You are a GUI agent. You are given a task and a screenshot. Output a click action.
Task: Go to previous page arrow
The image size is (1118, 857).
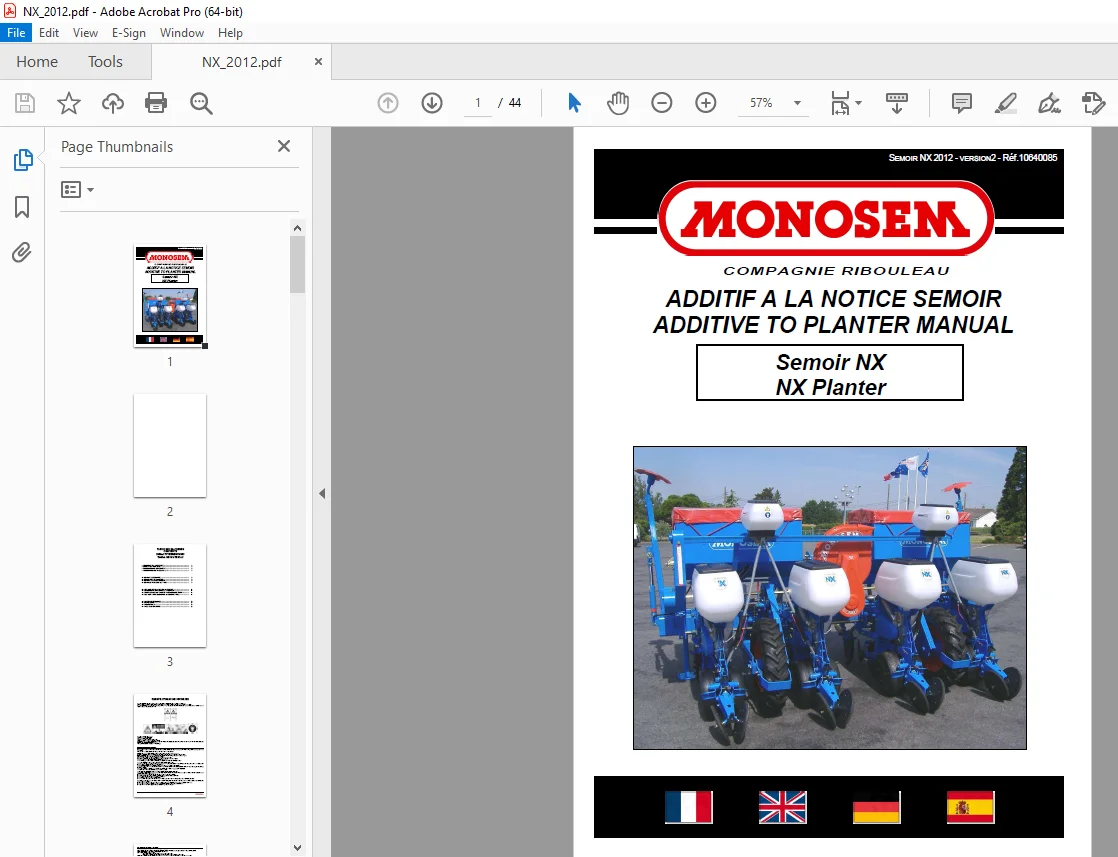coord(388,103)
